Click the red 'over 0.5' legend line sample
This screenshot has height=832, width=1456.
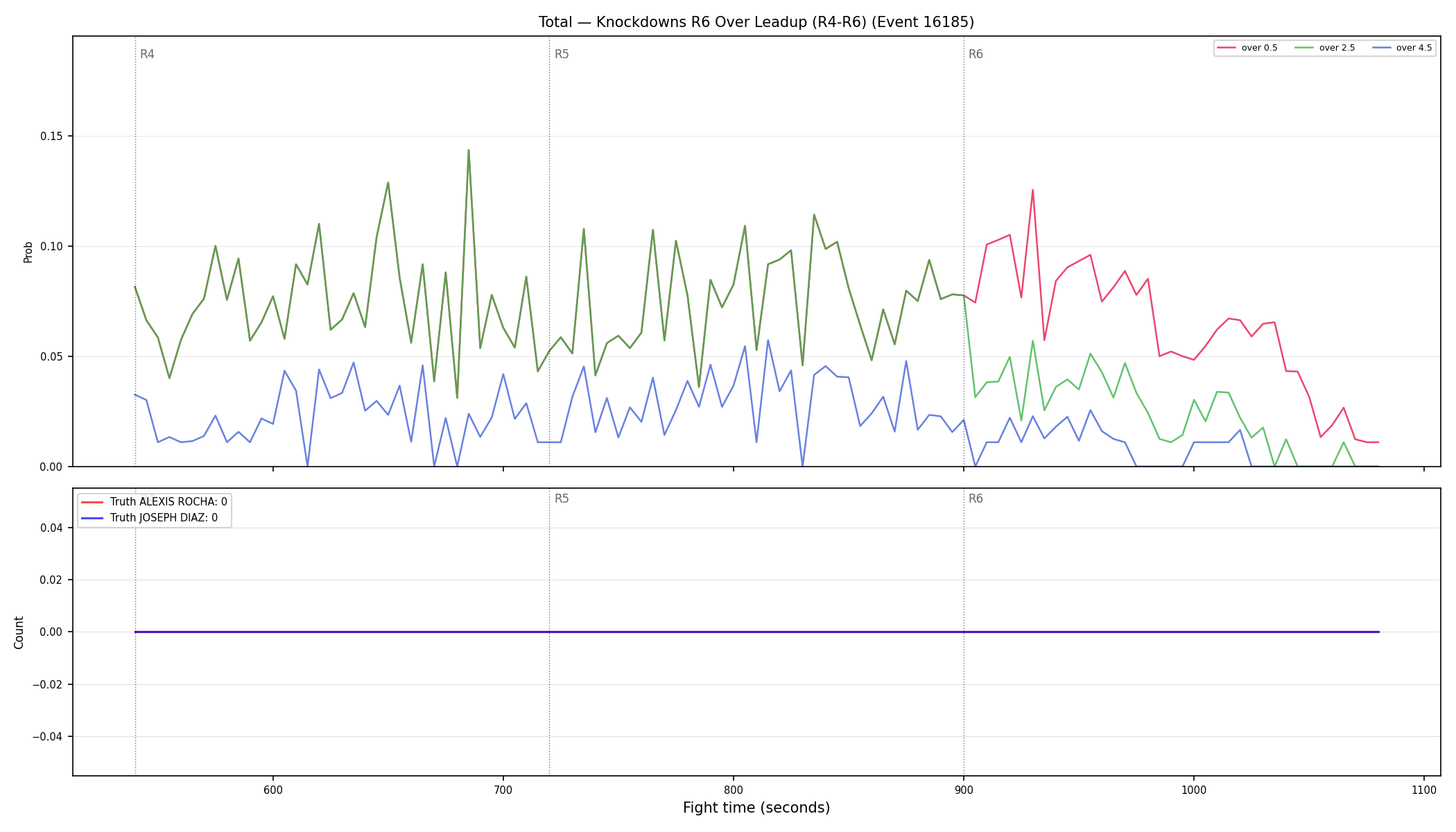pos(1227,48)
